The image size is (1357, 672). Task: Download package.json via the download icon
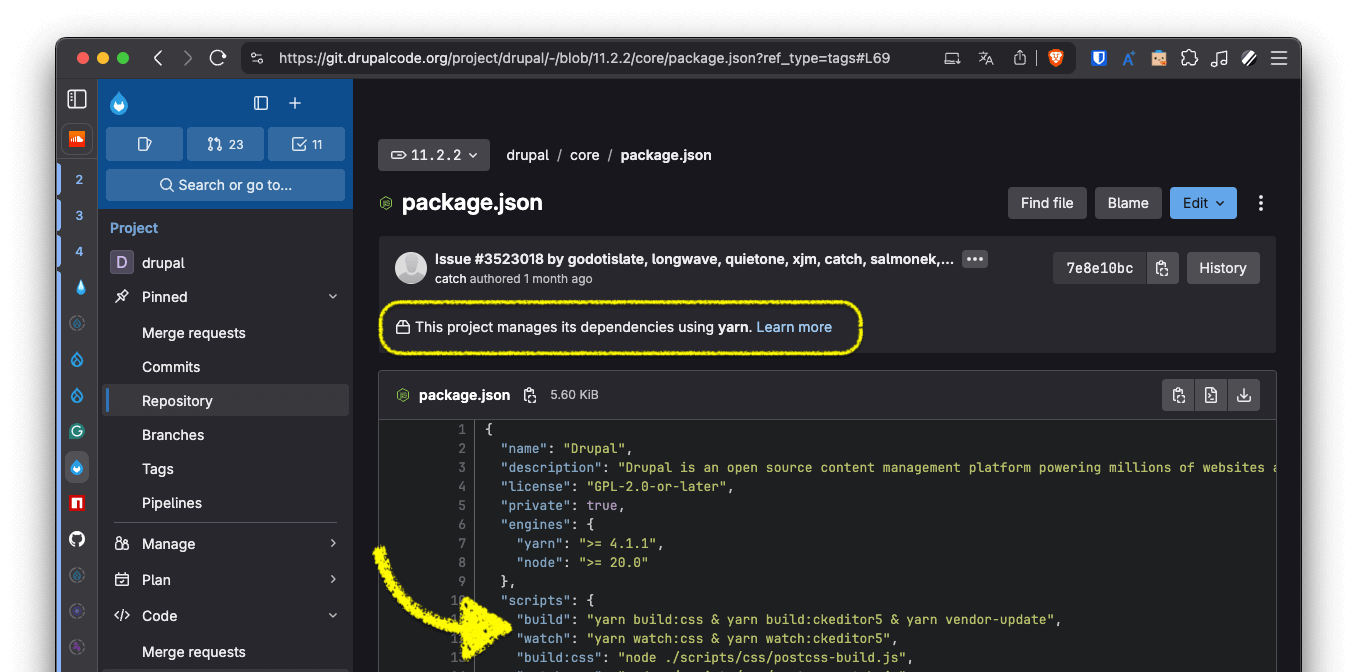(x=1243, y=394)
